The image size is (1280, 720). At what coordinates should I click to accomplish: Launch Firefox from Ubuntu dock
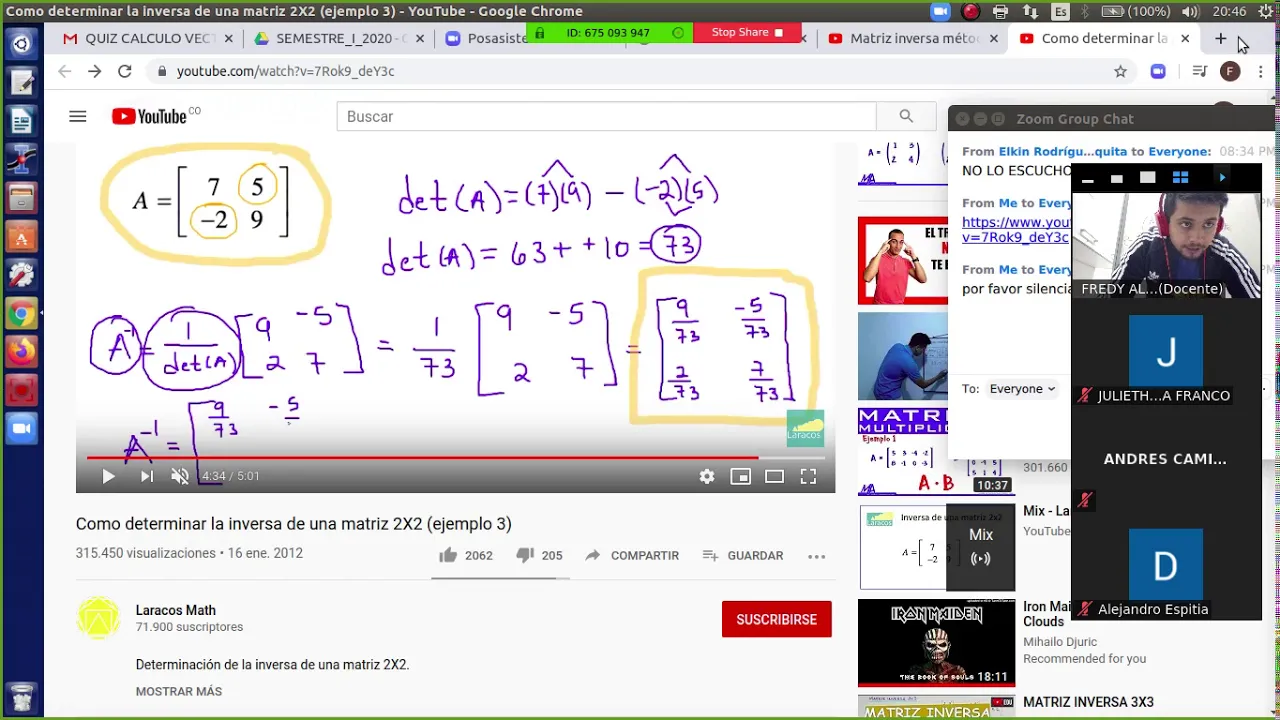21,351
